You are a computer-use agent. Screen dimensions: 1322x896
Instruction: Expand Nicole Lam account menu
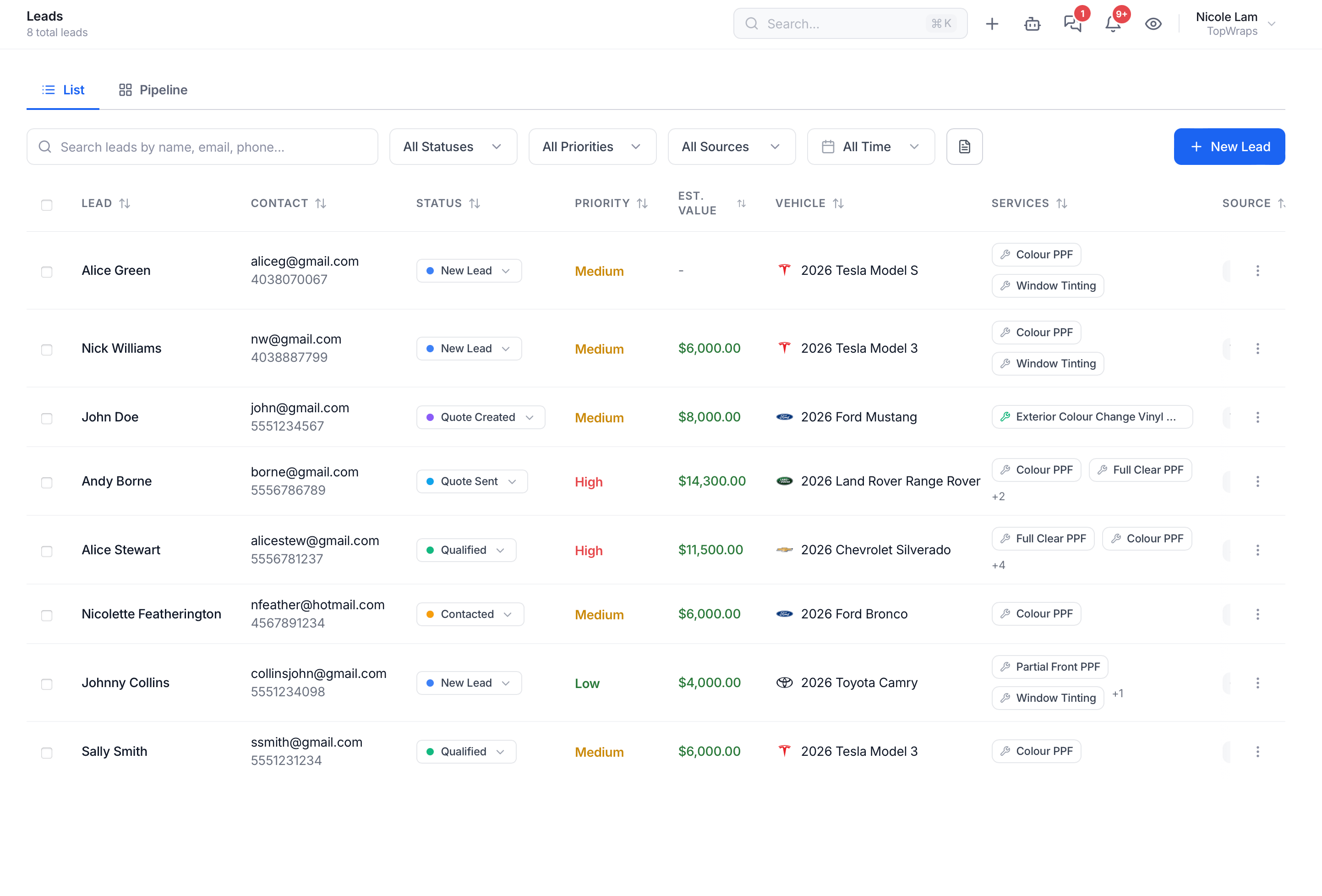(1235, 24)
